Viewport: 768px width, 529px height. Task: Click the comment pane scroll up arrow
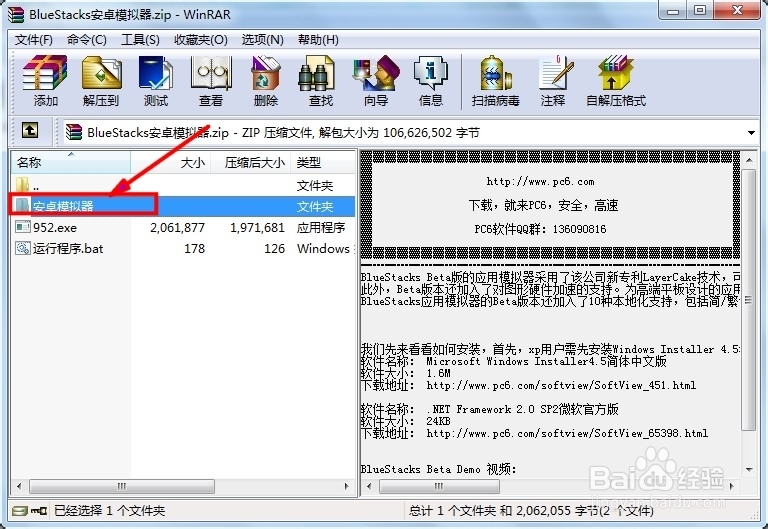pyautogui.click(x=748, y=160)
